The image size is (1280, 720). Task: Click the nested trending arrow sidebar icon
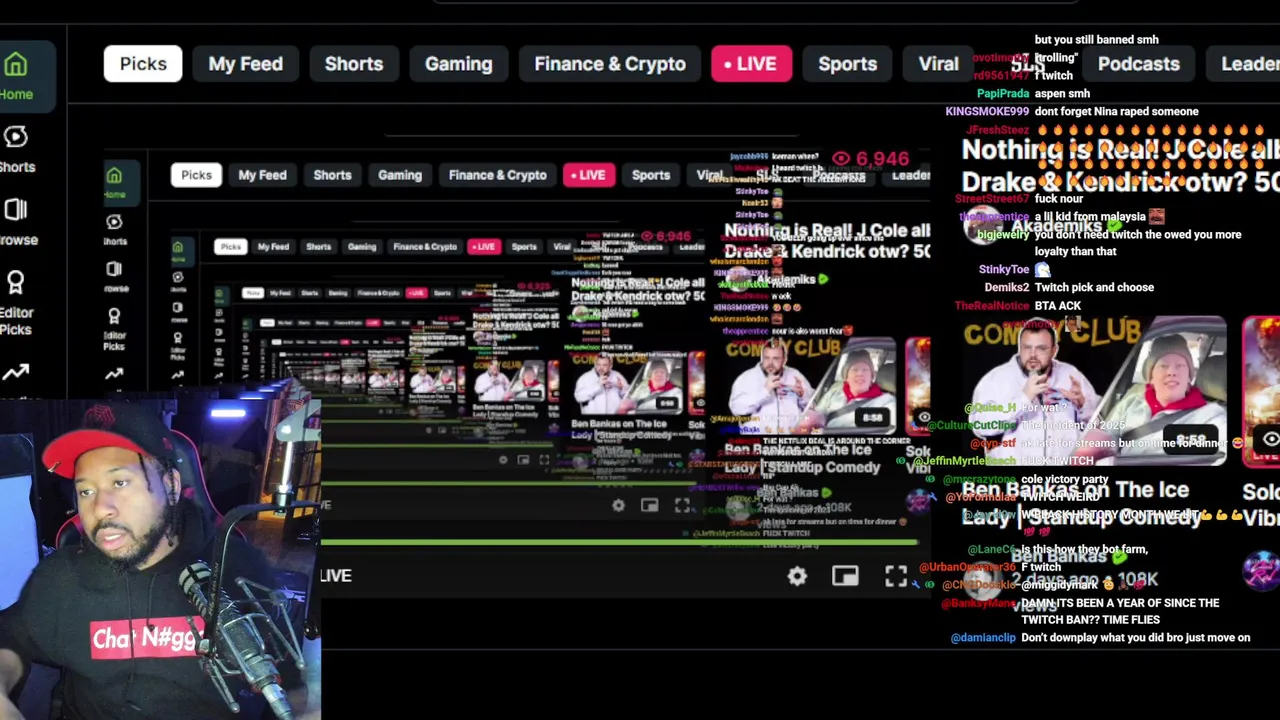114,374
